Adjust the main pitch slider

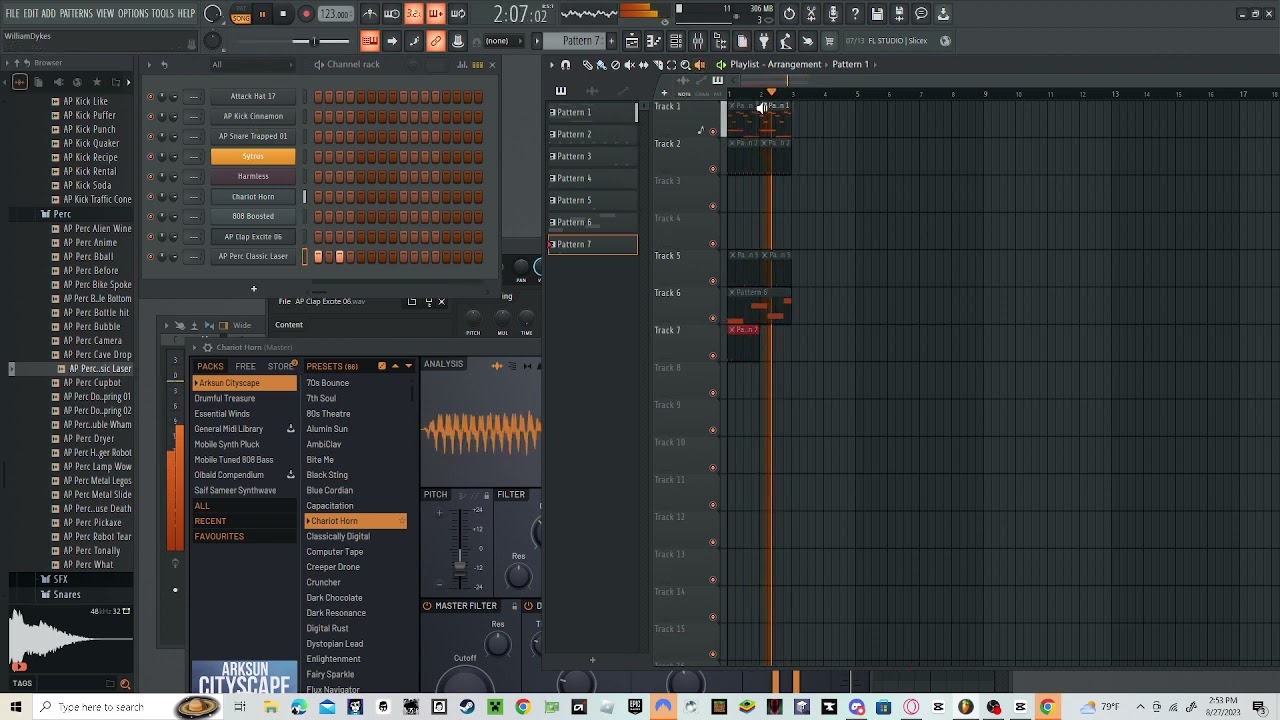click(x=315, y=41)
